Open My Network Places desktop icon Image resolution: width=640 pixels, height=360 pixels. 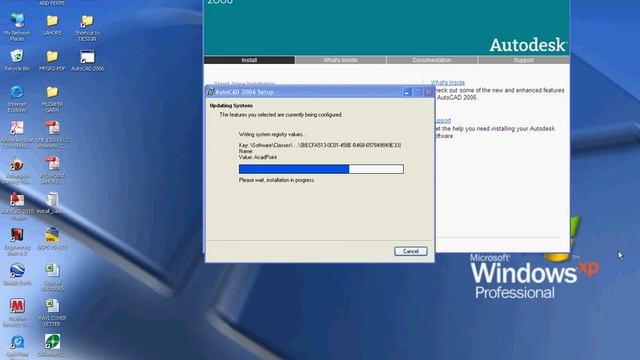click(17, 27)
